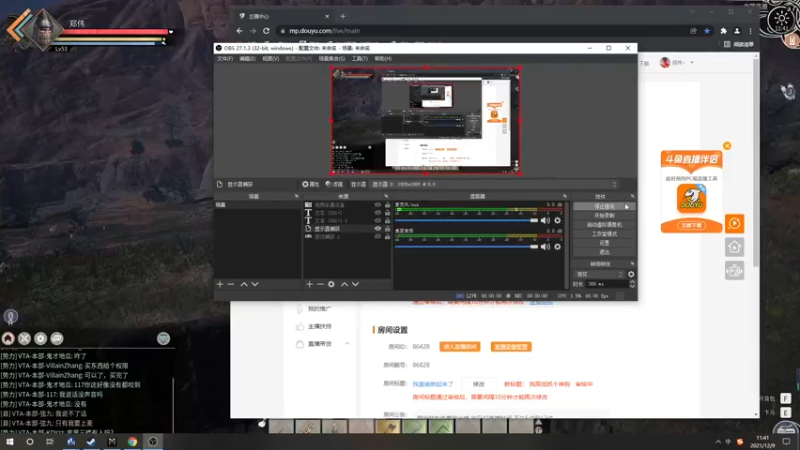Move the scene down with down arrow
The height and width of the screenshot is (450, 800).
[x=255, y=284]
